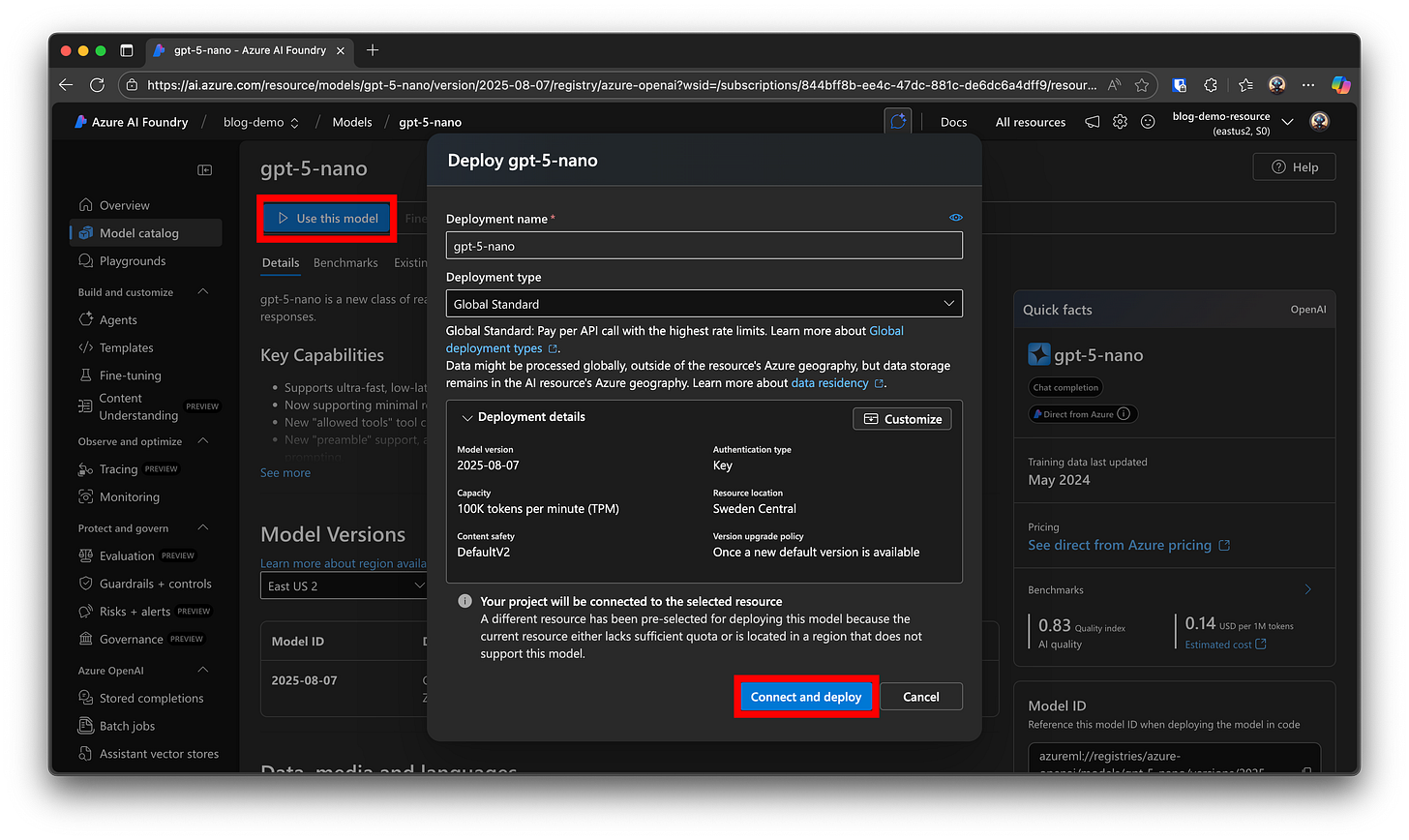Open the Copilot icon in Edge toolbar
Image resolution: width=1409 pixels, height=840 pixels.
coord(1340,85)
